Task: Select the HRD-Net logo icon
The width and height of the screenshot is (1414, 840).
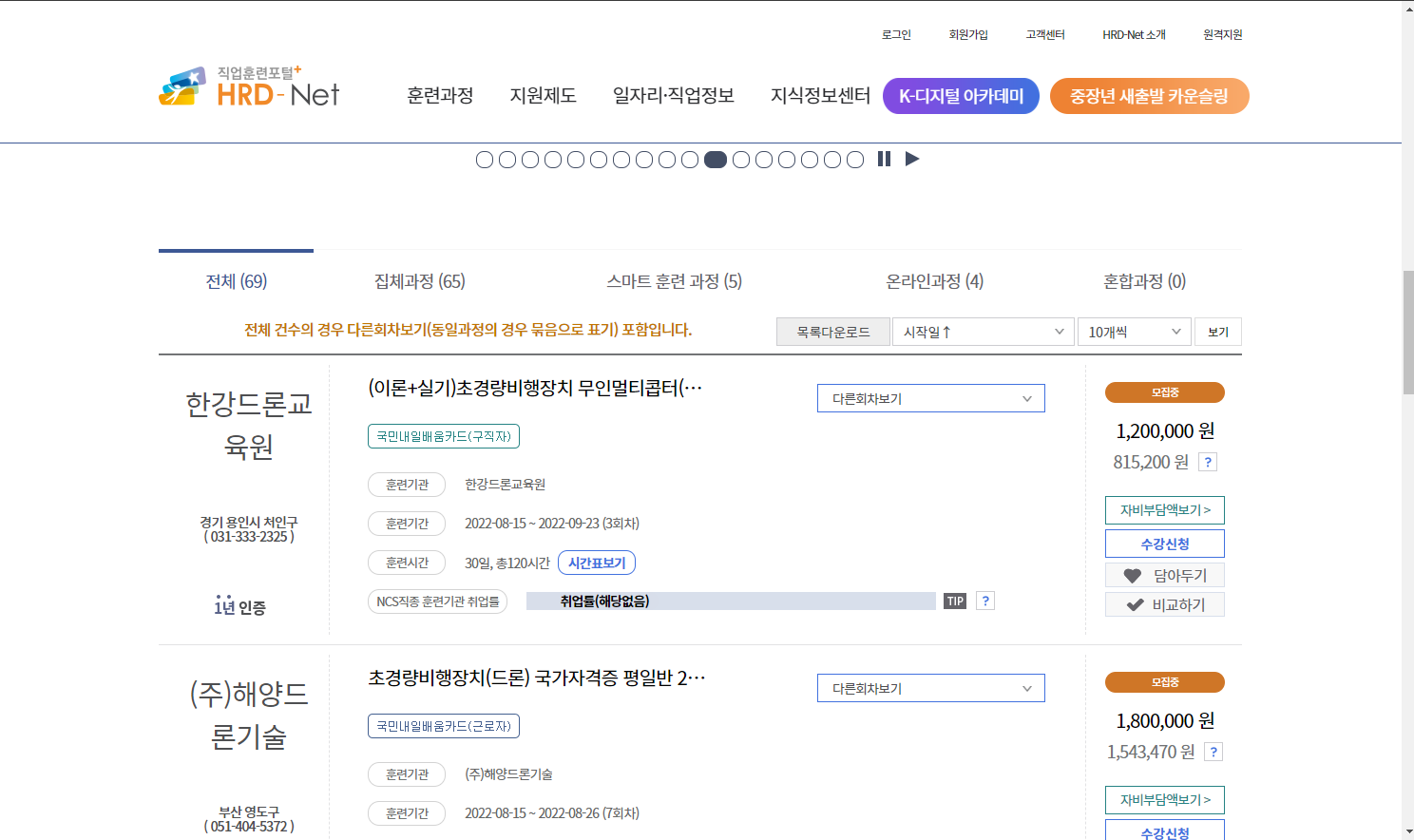Action: point(182,86)
